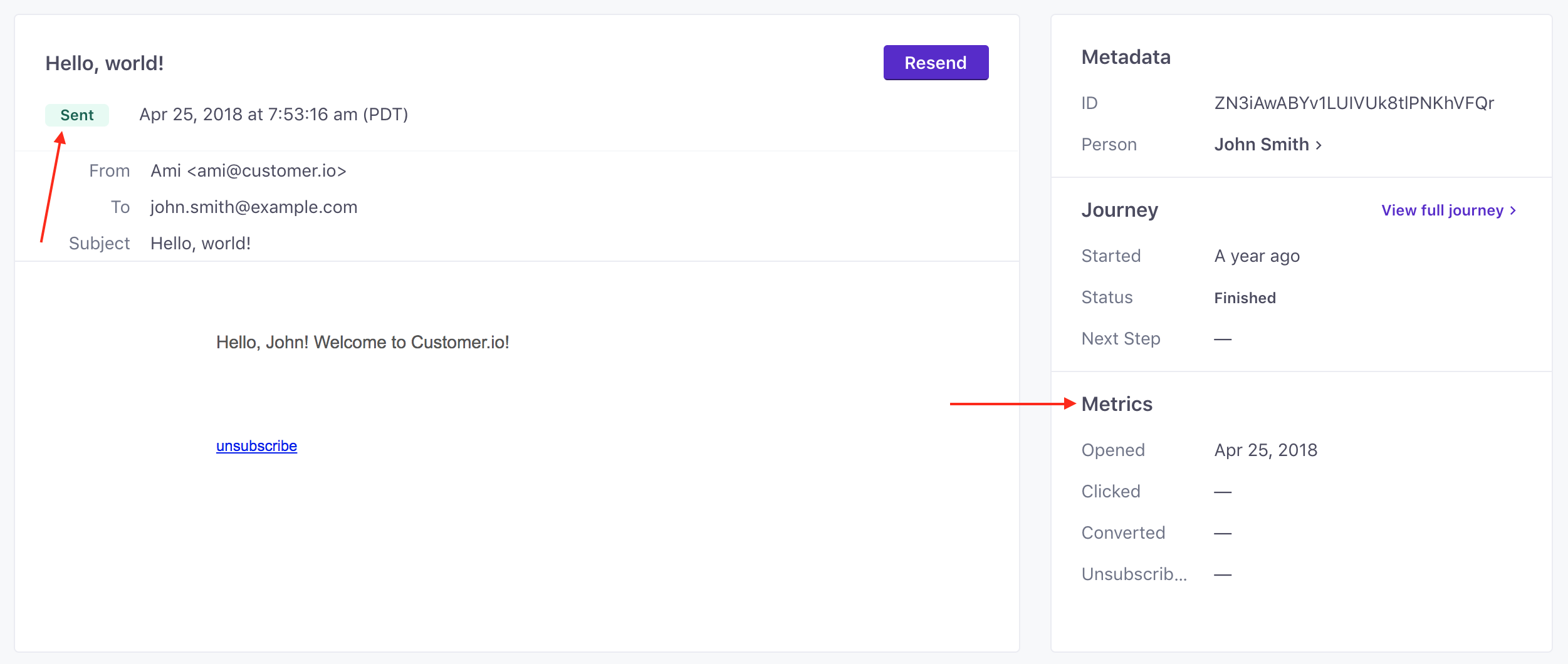Click the email title heading at top
The width and height of the screenshot is (1568, 664).
105,63
